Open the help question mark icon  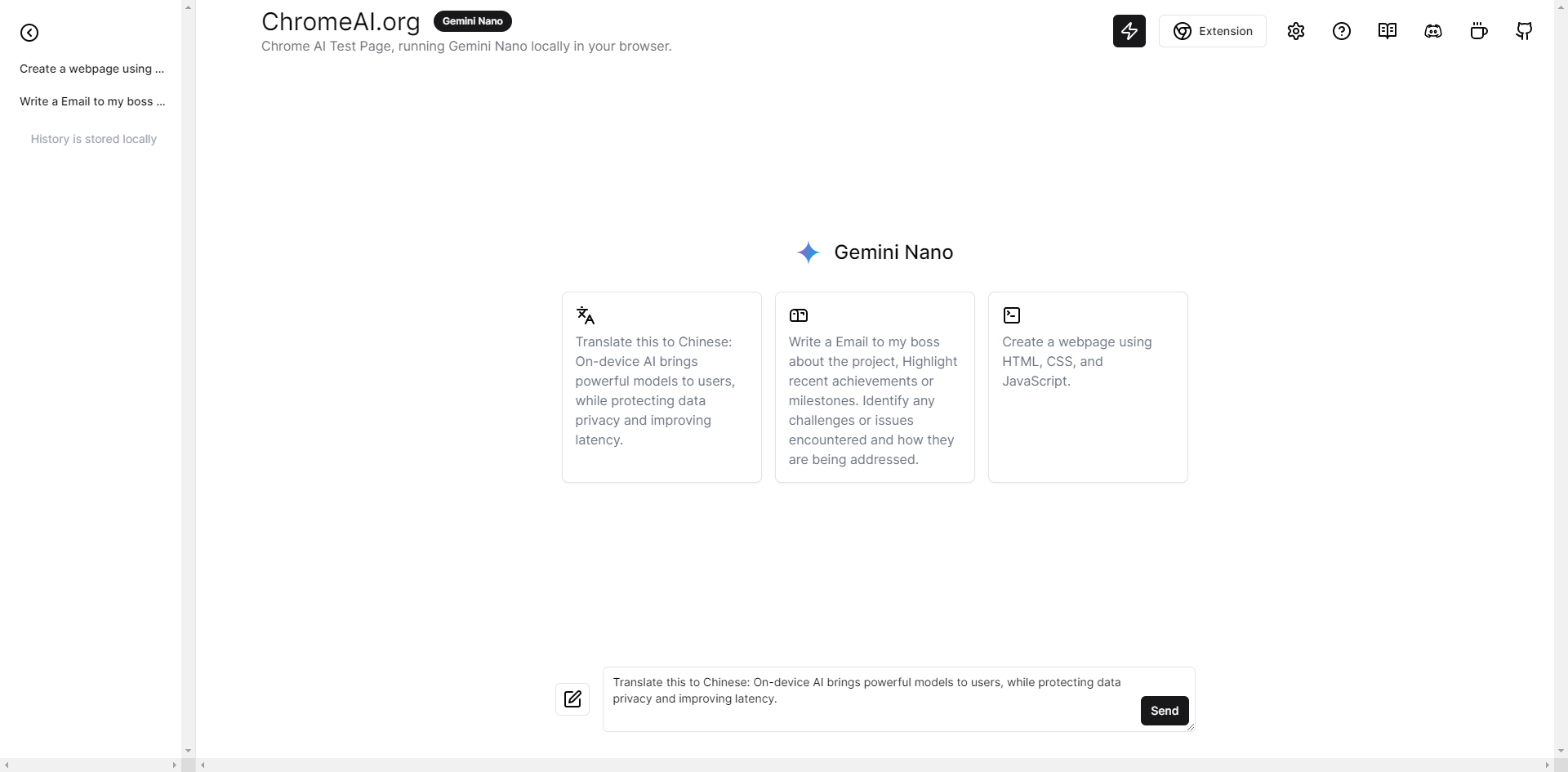point(1342,31)
